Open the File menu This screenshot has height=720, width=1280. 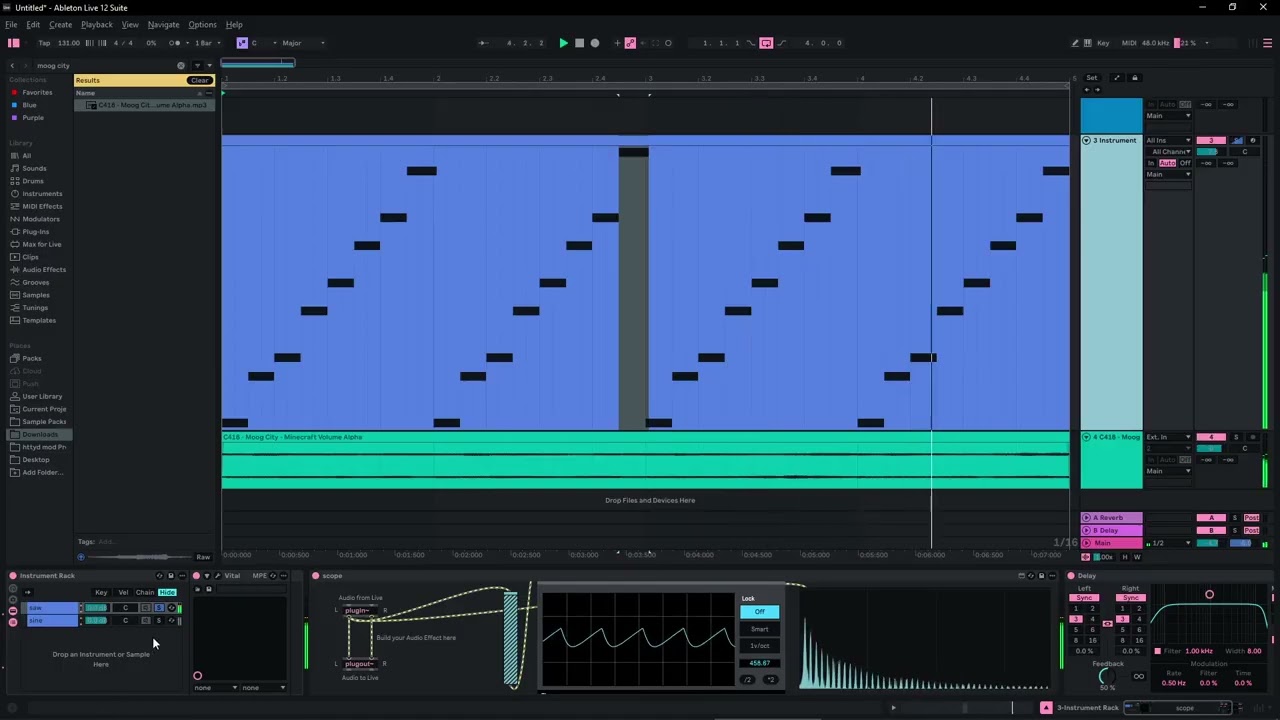(x=11, y=24)
